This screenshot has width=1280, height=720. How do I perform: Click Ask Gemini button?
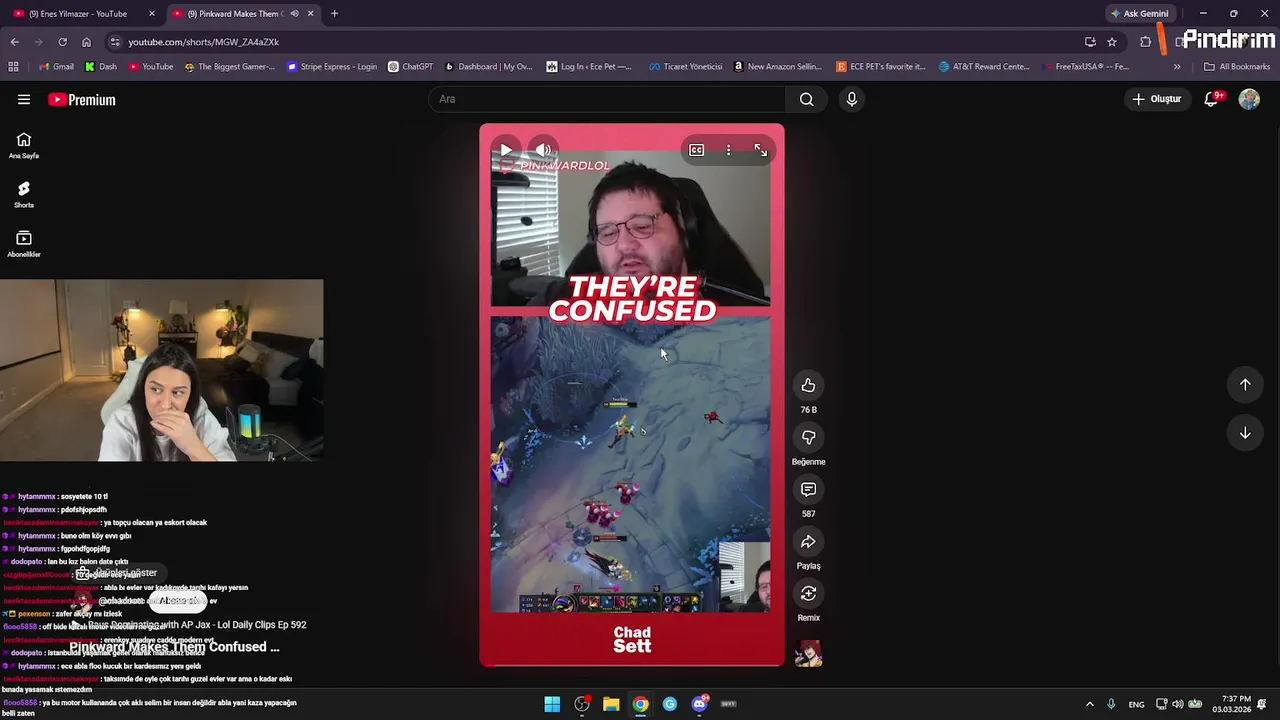[x=1139, y=14]
